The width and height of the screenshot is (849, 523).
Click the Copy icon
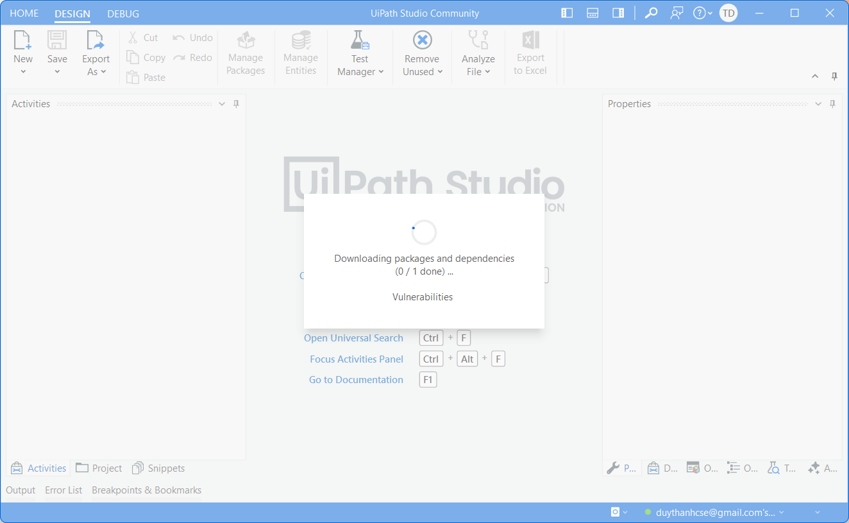click(x=133, y=57)
